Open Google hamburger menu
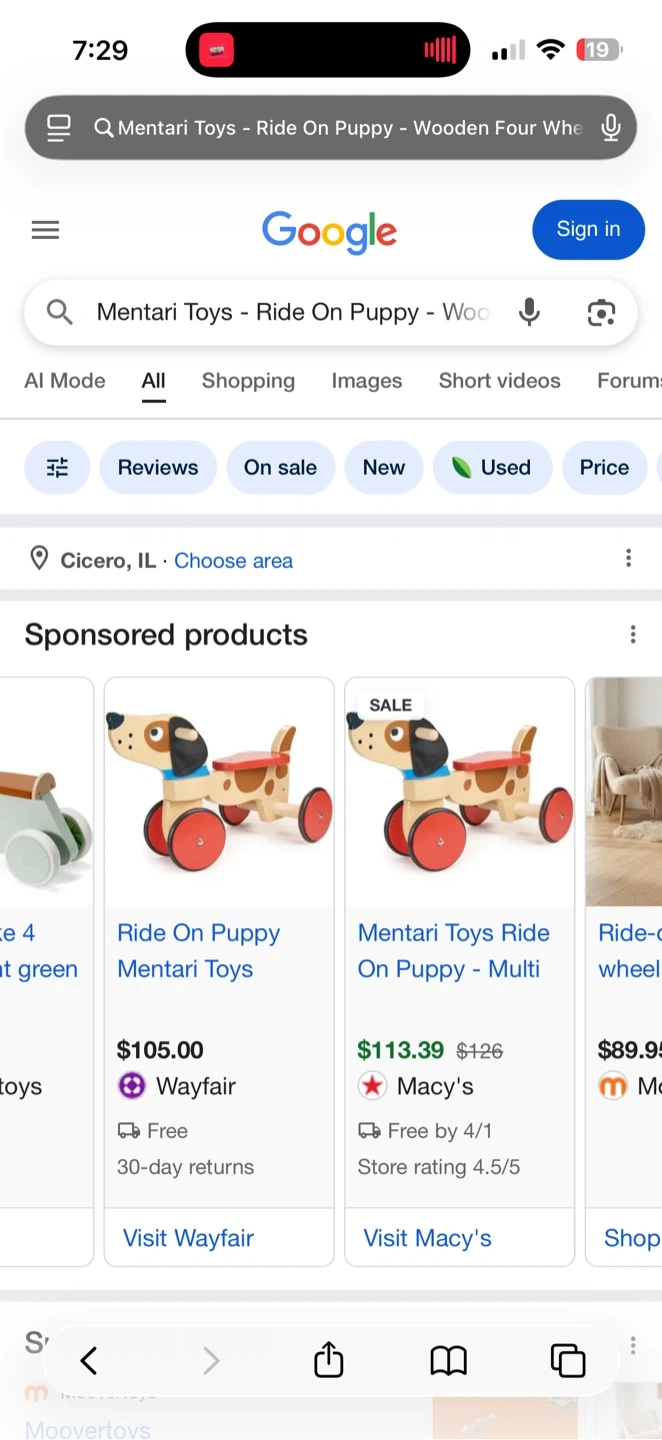 45,230
